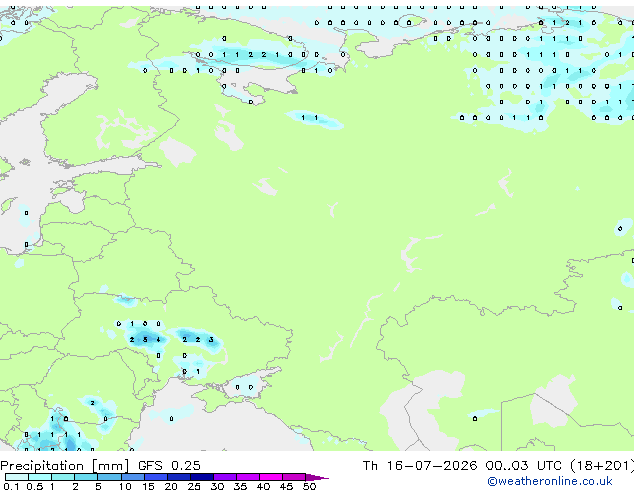Click legend swatch between 15 and 20

coord(156,477)
